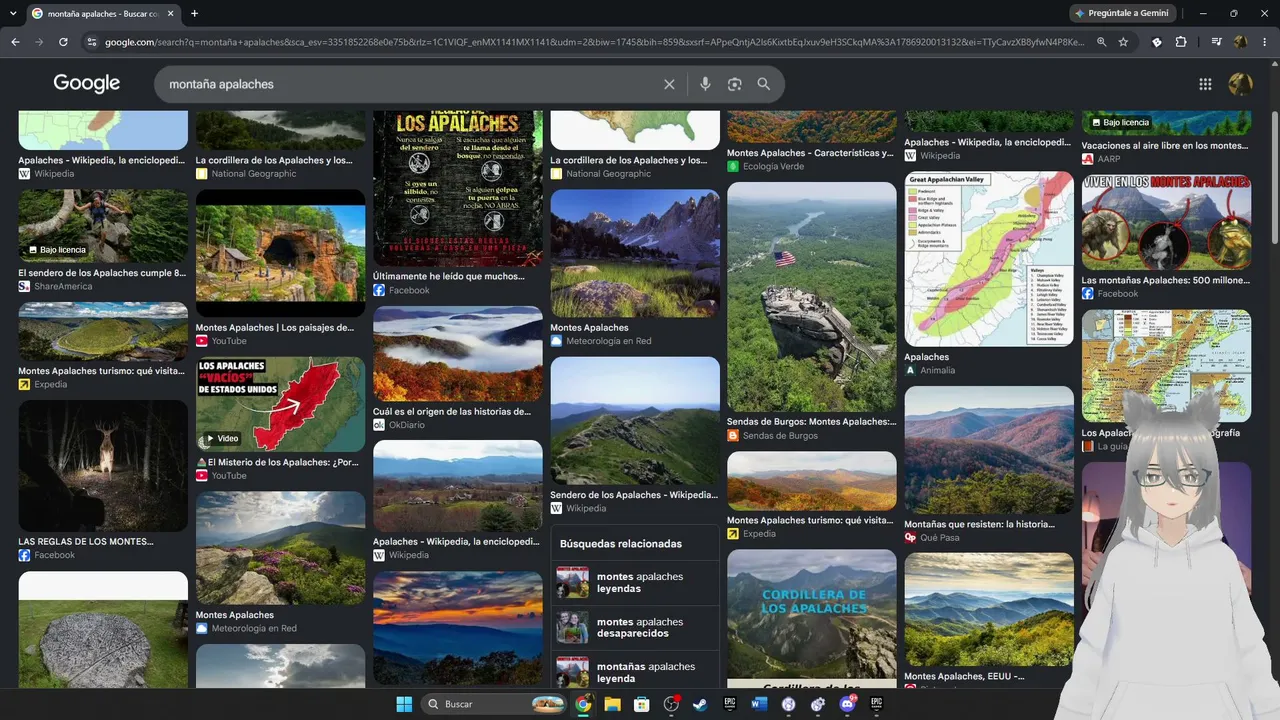The image size is (1280, 720).
Task: Start a voice search with the microphone
Action: point(705,84)
